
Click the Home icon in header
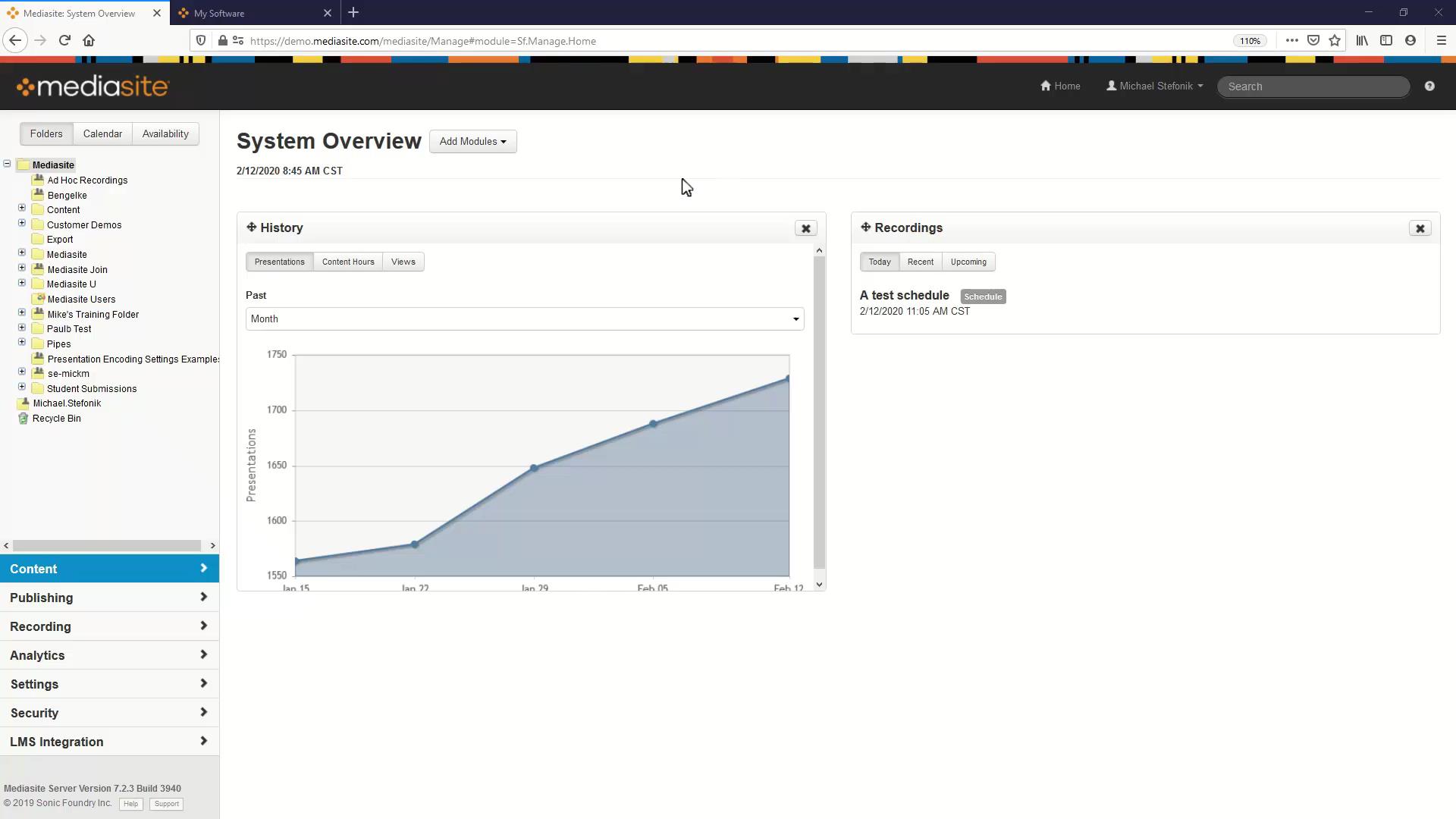pos(1046,86)
